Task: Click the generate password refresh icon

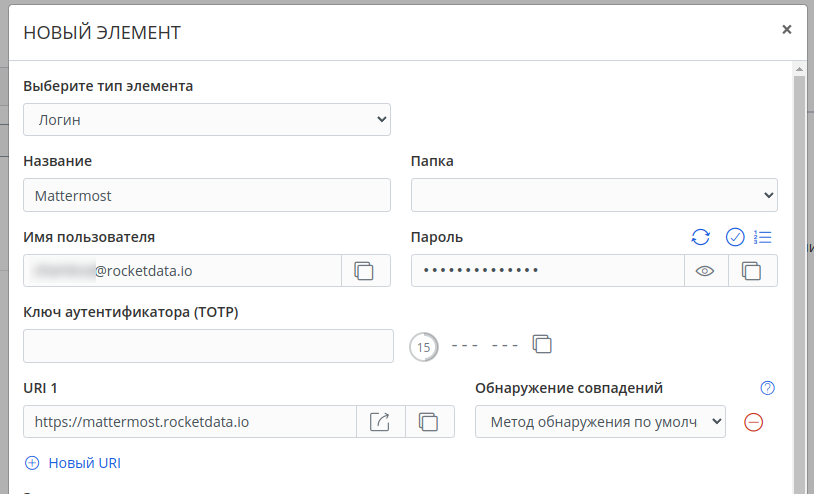Action: 701,237
